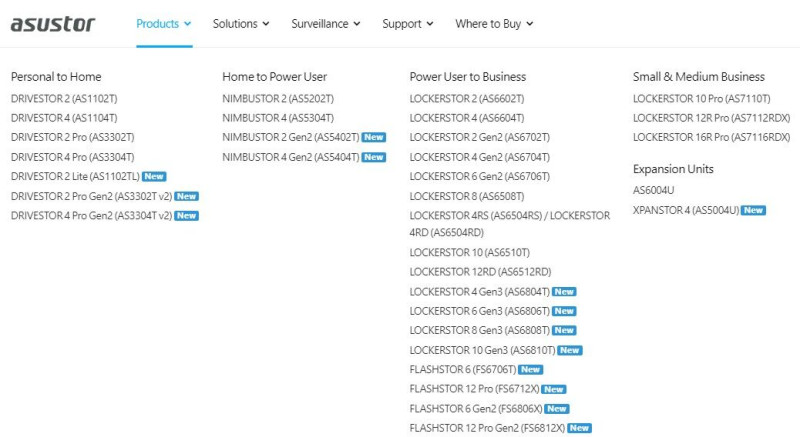Click New badge beside LOCKERSTOR 4 Gen3
The image size is (800, 437).
tap(564, 292)
